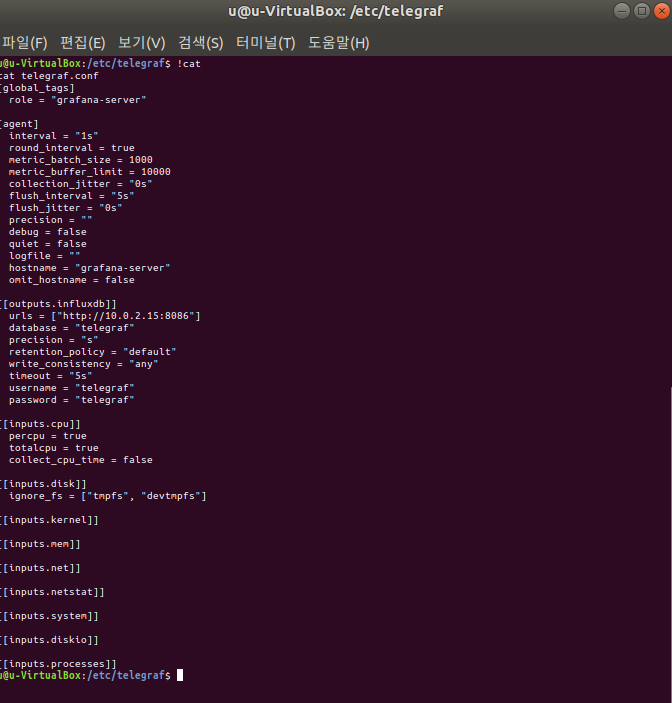Click the 'totalcpu = true' line
672x703 pixels.
pyautogui.click(x=53, y=448)
